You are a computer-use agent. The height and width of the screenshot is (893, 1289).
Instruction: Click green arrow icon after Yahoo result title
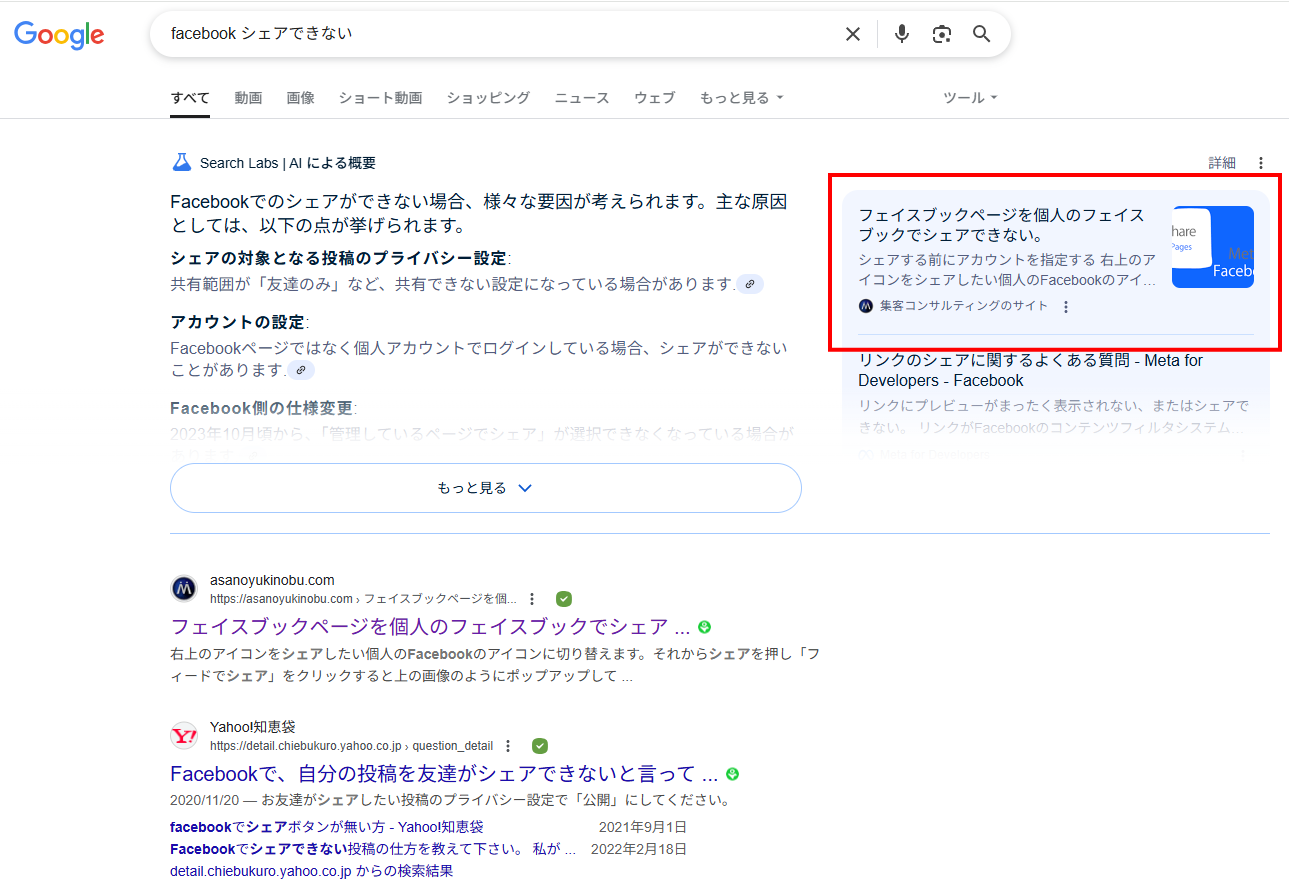[733, 774]
